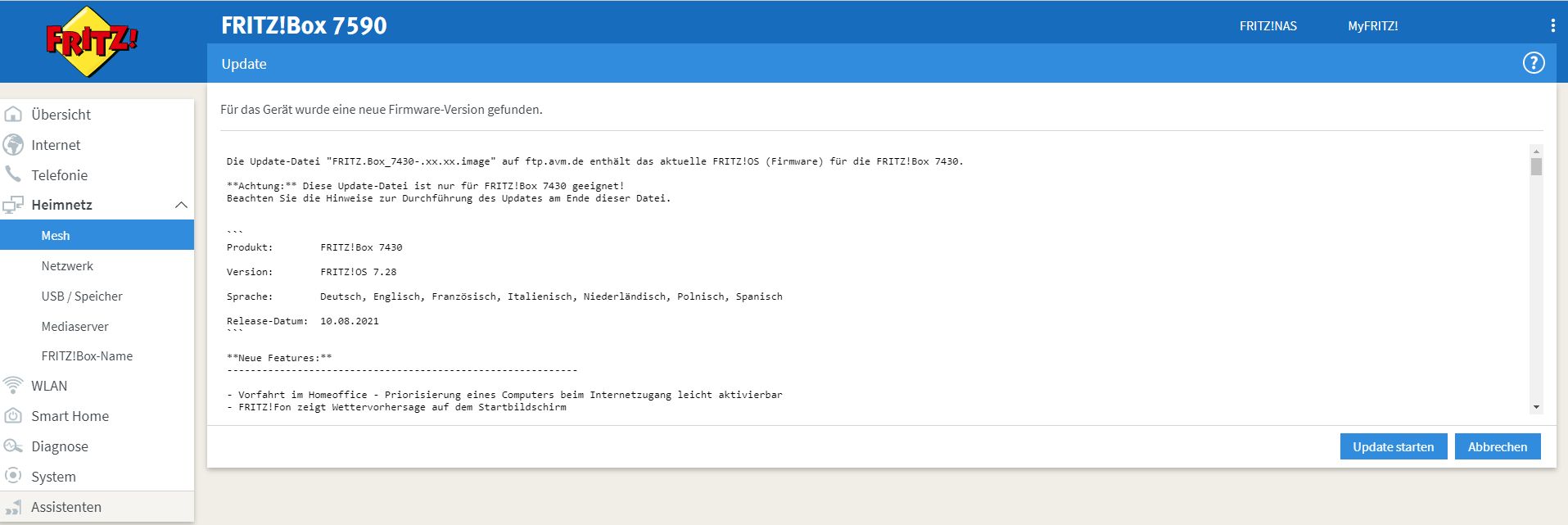Open the Netzwerk submenu item
The image size is (1568, 525).
67,266
